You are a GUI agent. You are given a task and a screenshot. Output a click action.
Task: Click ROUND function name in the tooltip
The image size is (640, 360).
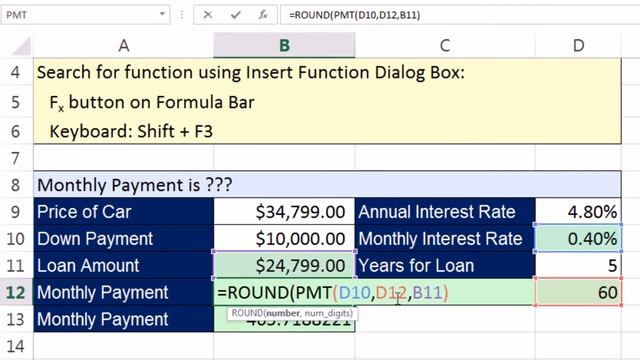click(248, 313)
